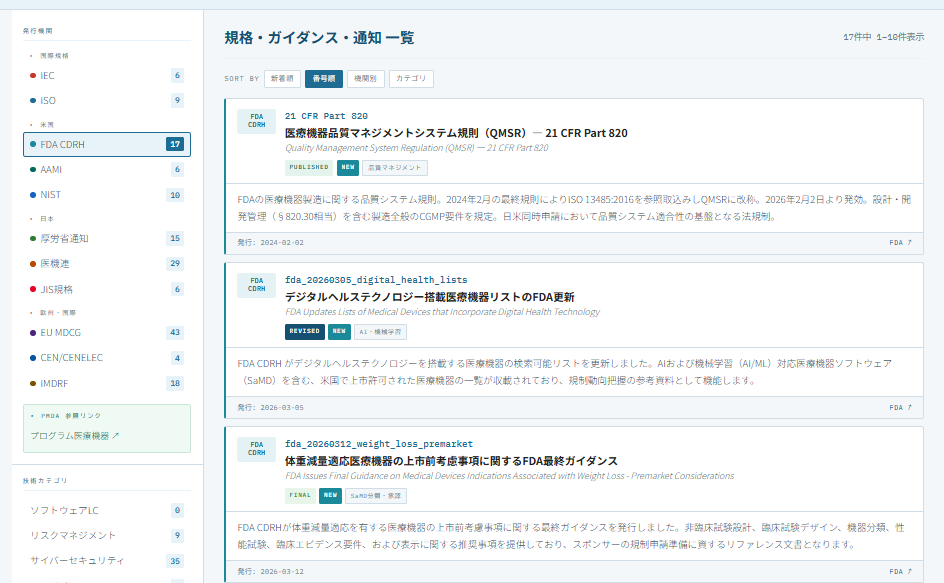944x583 pixels.
Task: Click NEW badge on digital health entry
Action: point(340,332)
